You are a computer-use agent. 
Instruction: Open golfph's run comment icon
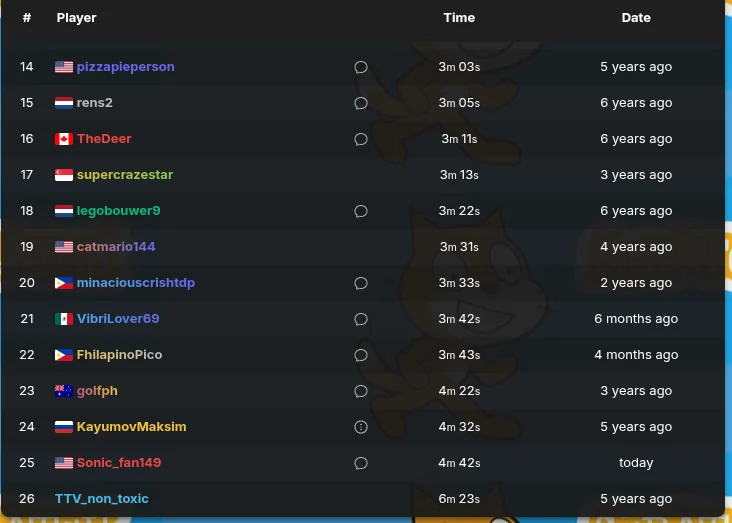tap(361, 391)
